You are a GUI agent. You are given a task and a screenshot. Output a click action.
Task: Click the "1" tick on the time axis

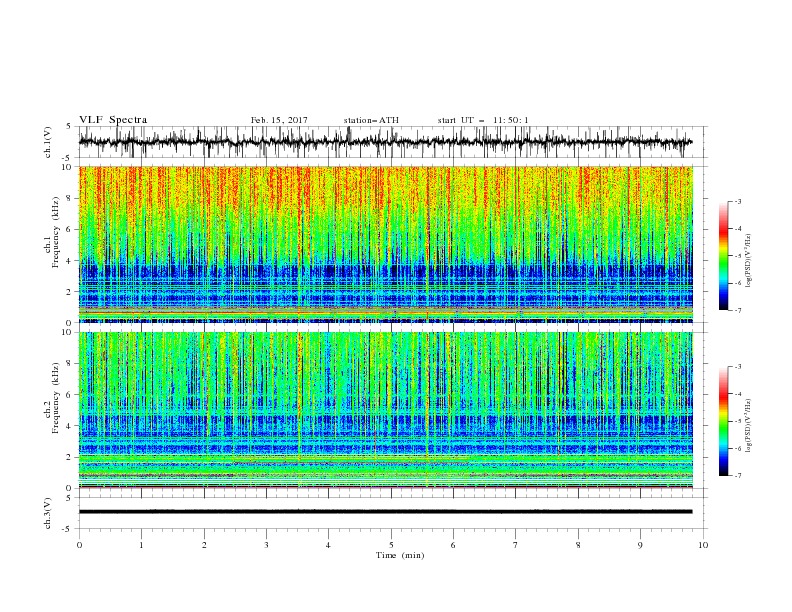point(141,545)
